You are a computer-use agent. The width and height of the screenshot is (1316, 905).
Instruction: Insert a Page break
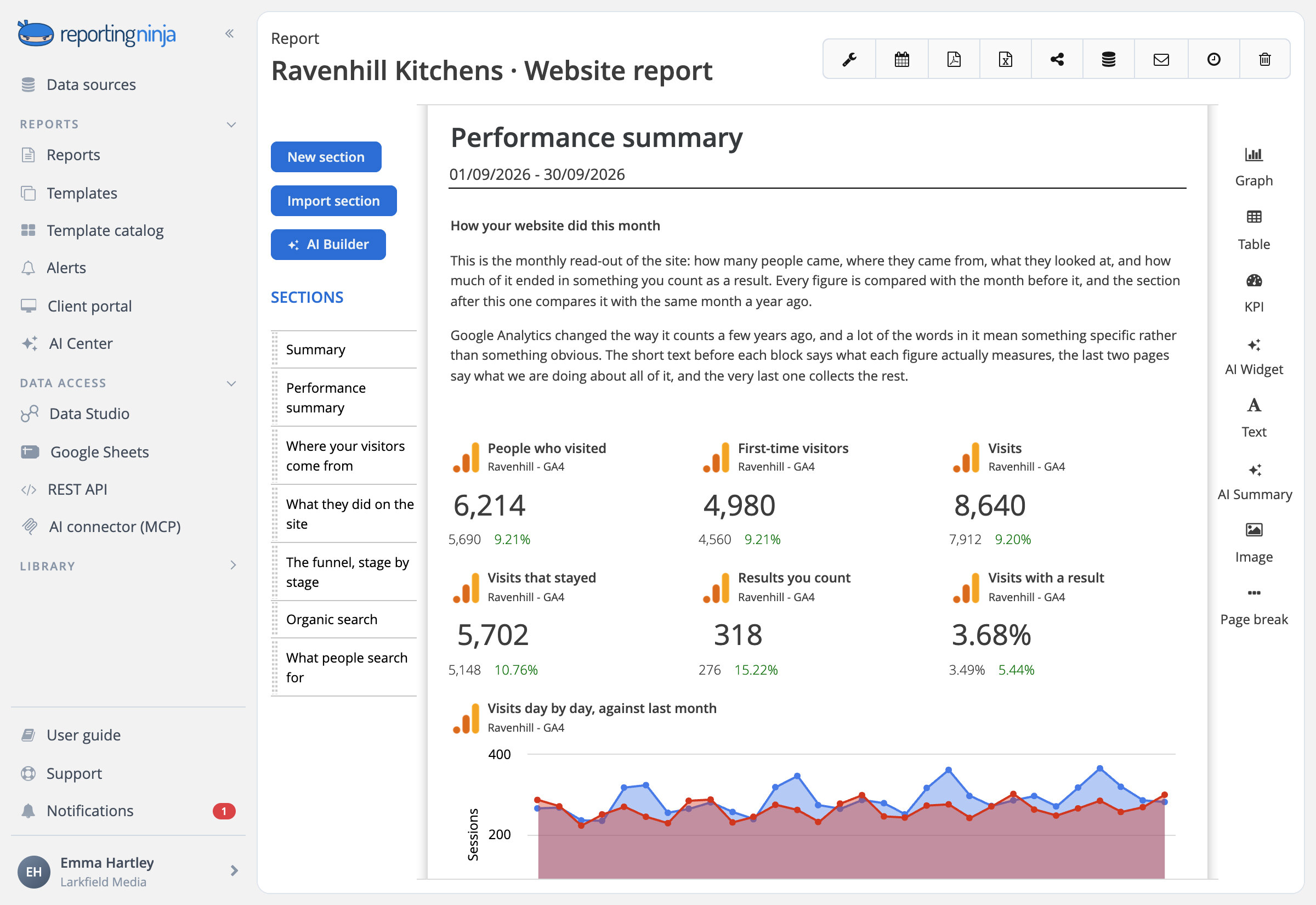pyautogui.click(x=1253, y=607)
